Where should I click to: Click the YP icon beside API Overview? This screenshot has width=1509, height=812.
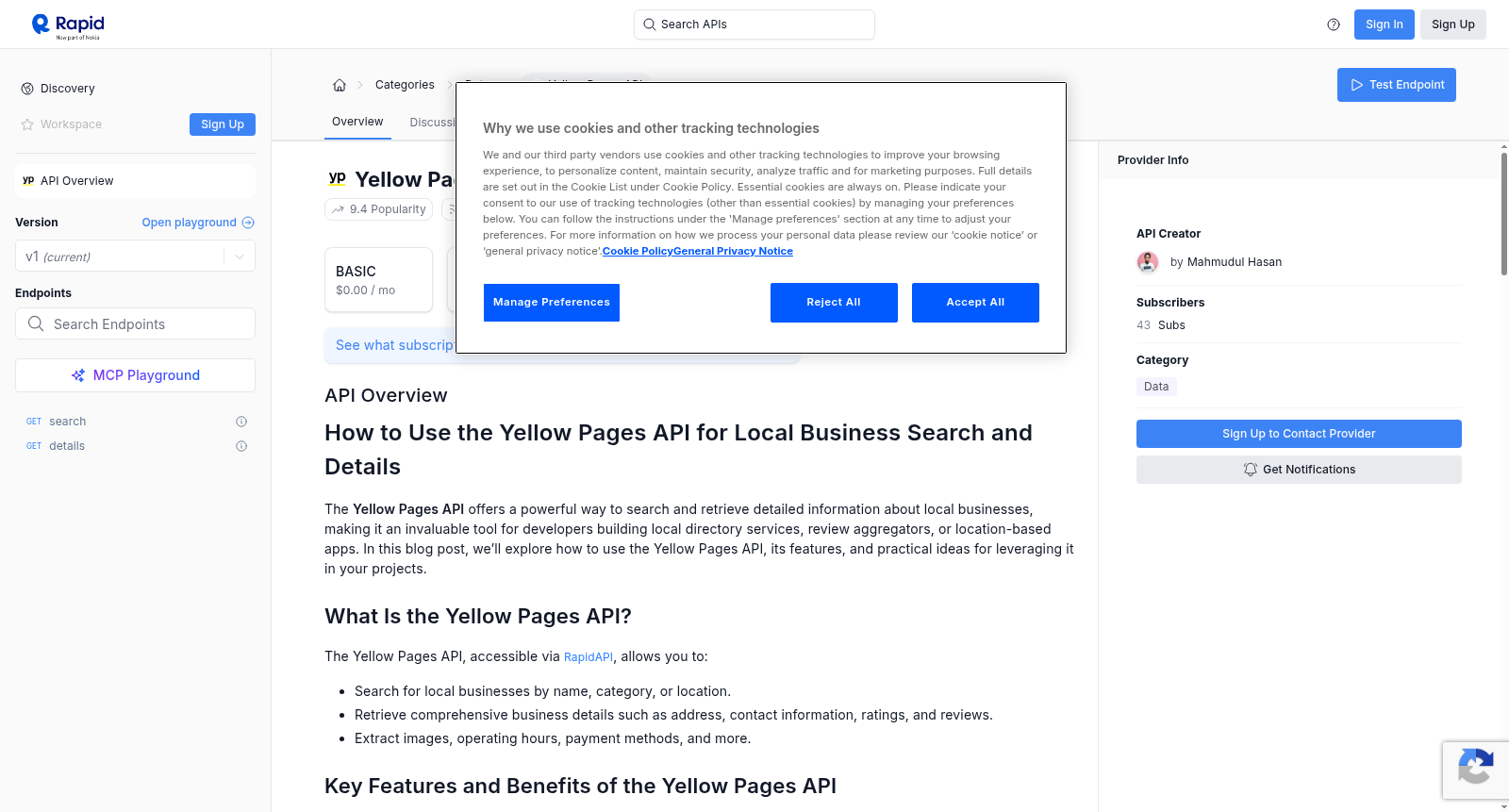pyautogui.click(x=28, y=181)
